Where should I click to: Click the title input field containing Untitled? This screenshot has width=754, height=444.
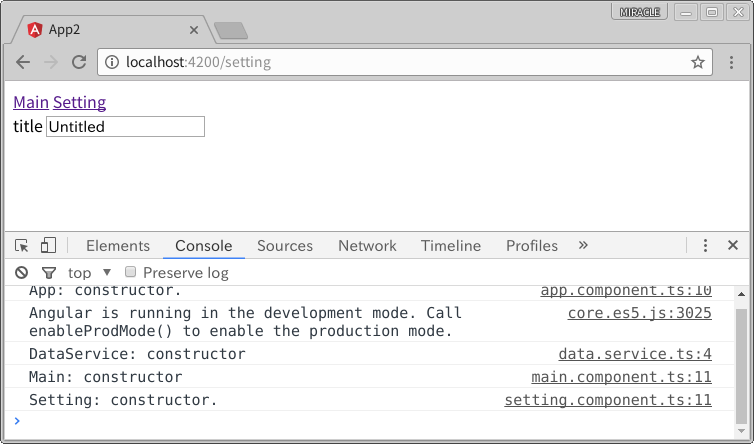point(125,127)
